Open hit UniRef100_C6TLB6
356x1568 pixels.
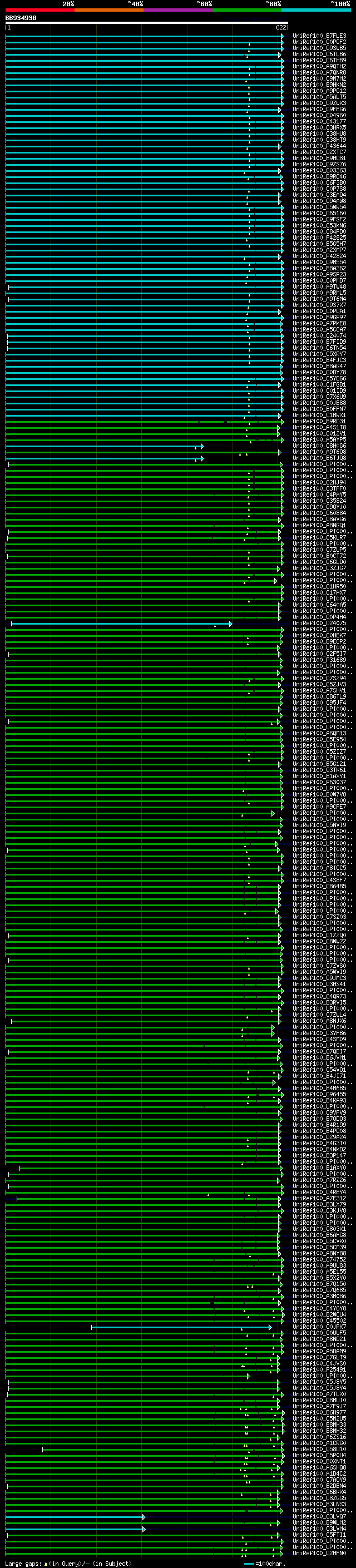point(319,54)
